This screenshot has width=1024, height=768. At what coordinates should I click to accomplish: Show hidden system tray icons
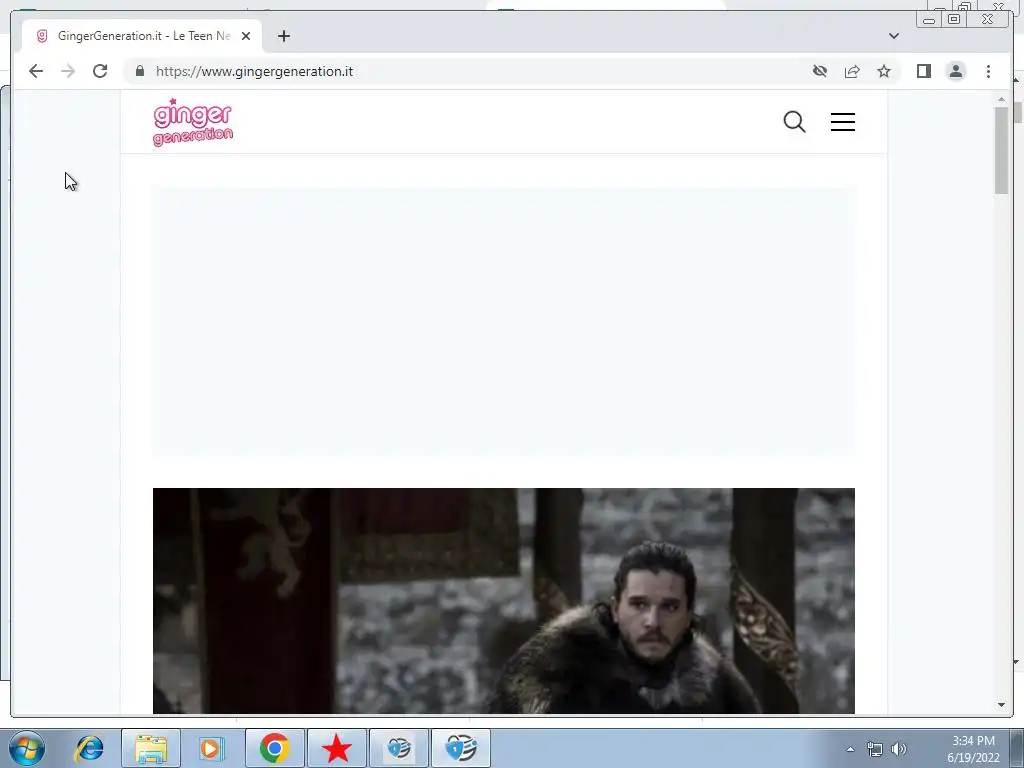click(x=850, y=749)
